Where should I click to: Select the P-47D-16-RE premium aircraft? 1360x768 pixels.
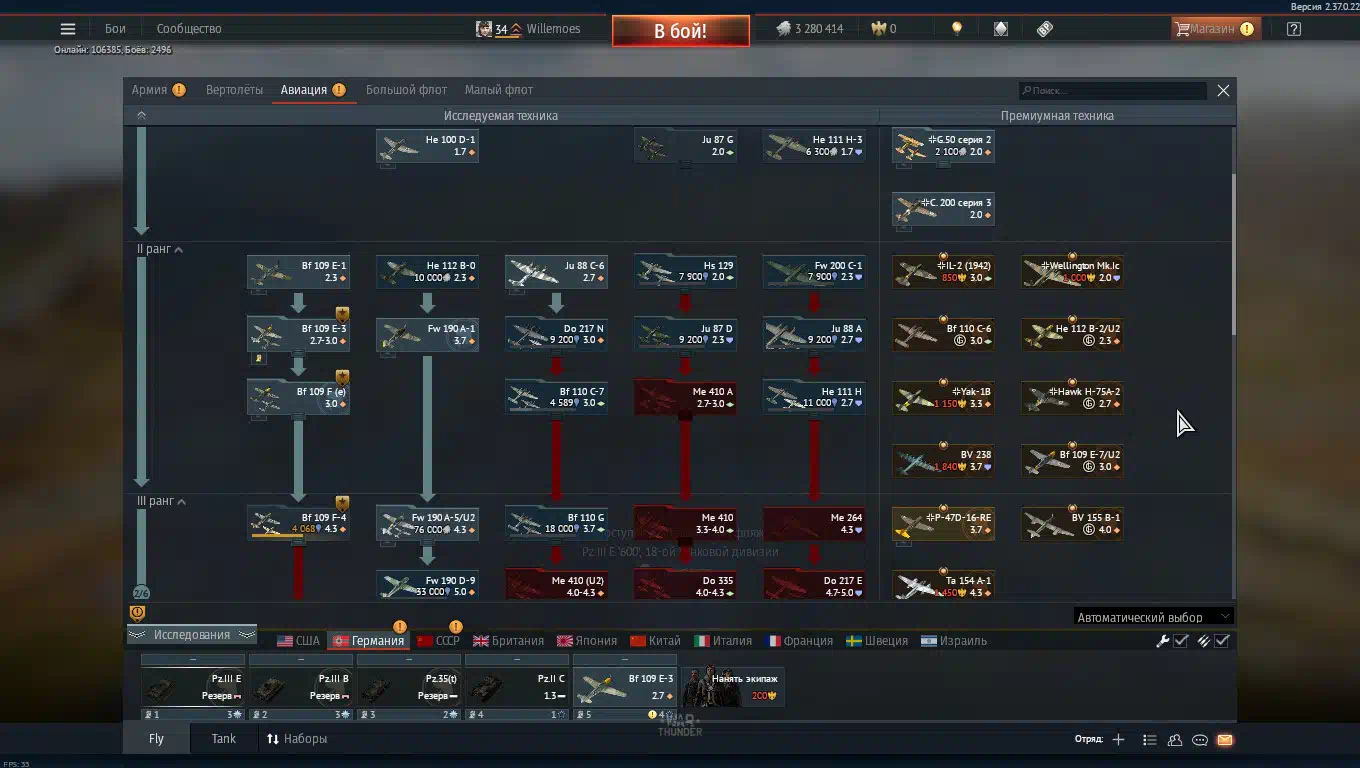pyautogui.click(x=943, y=524)
